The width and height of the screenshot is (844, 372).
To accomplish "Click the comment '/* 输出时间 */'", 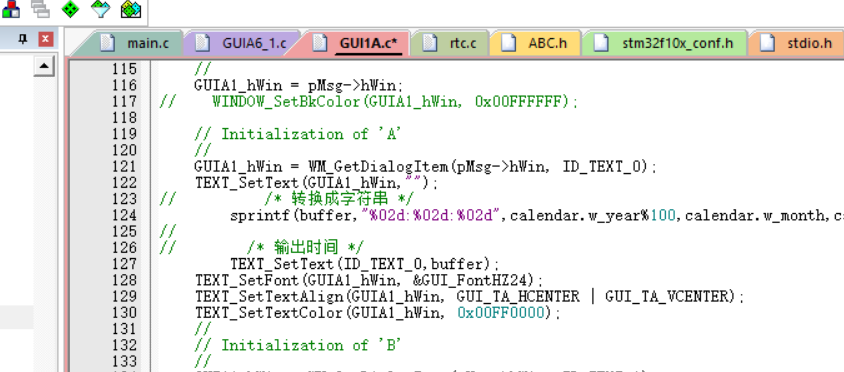I will 305,248.
